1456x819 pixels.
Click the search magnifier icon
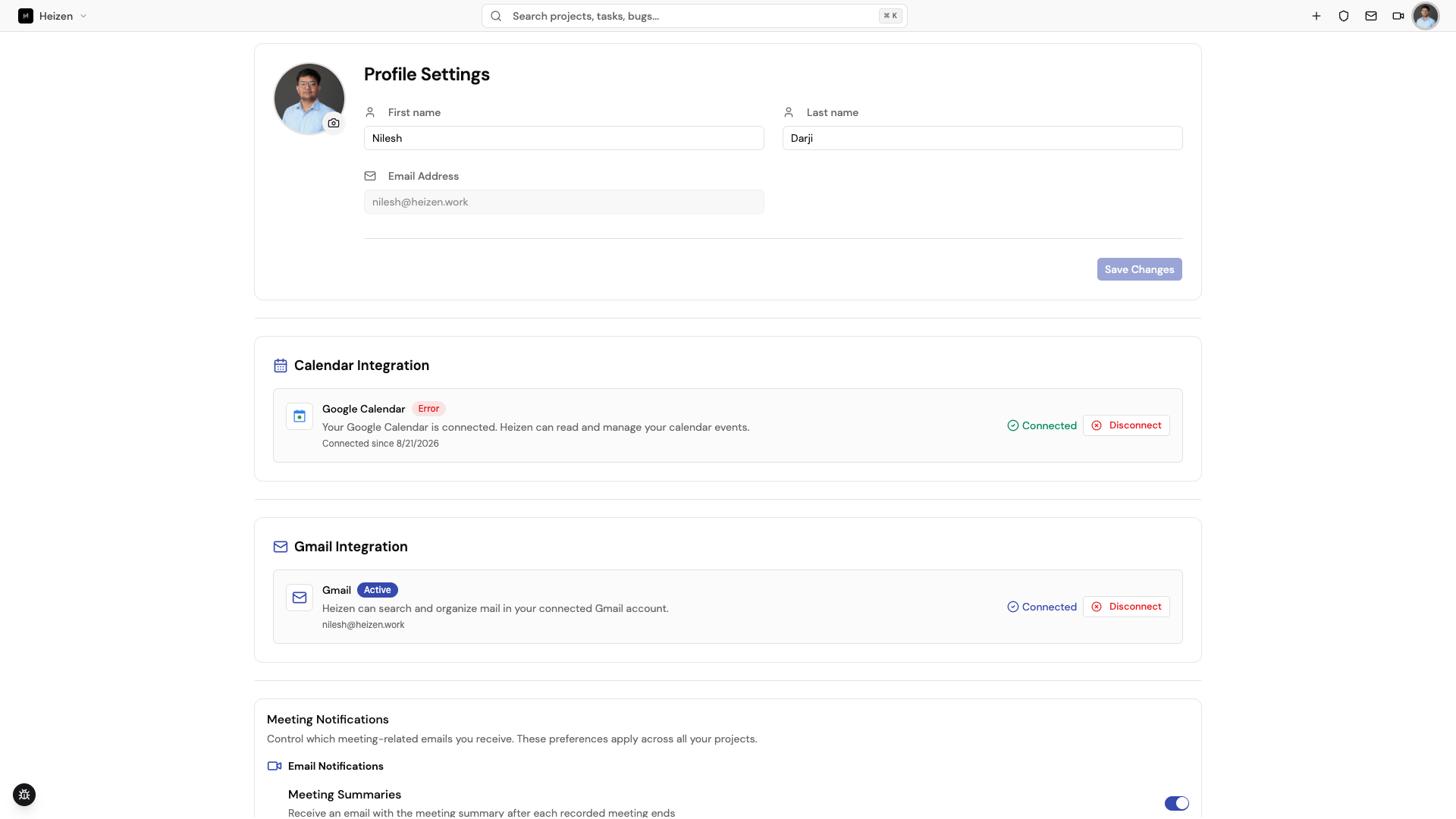point(496,16)
